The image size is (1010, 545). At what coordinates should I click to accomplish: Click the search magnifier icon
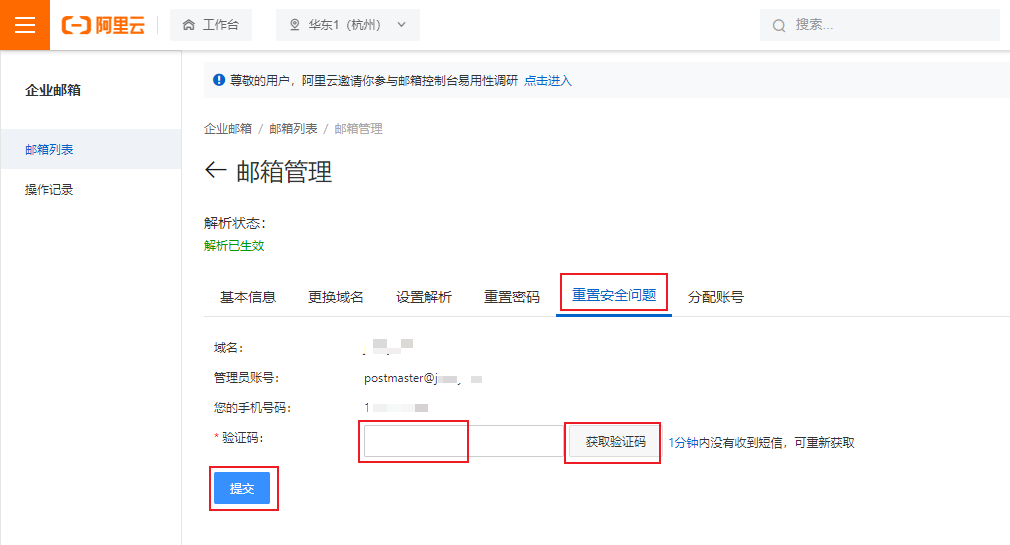tap(779, 26)
